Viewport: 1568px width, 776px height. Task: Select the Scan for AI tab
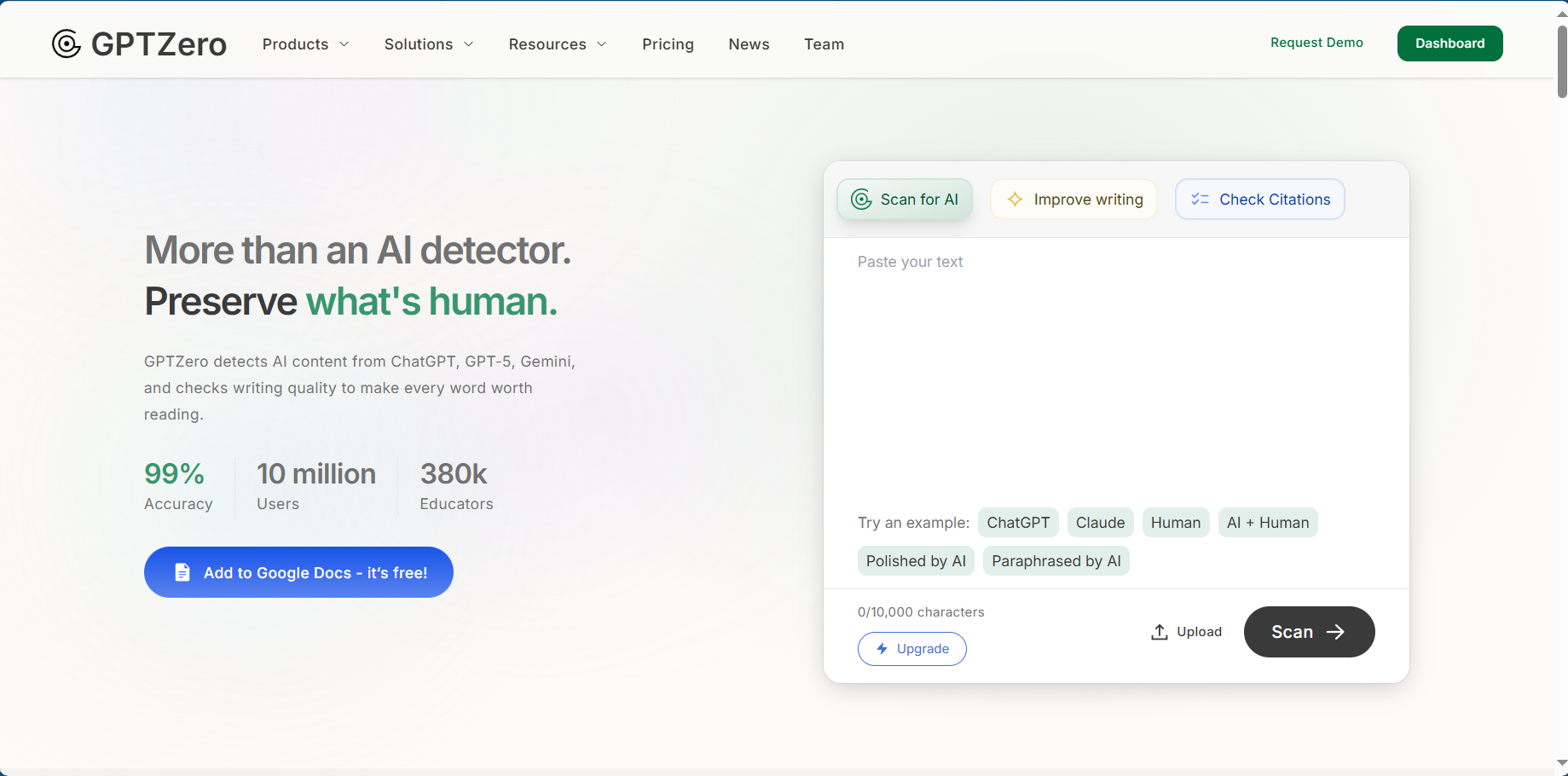905,200
